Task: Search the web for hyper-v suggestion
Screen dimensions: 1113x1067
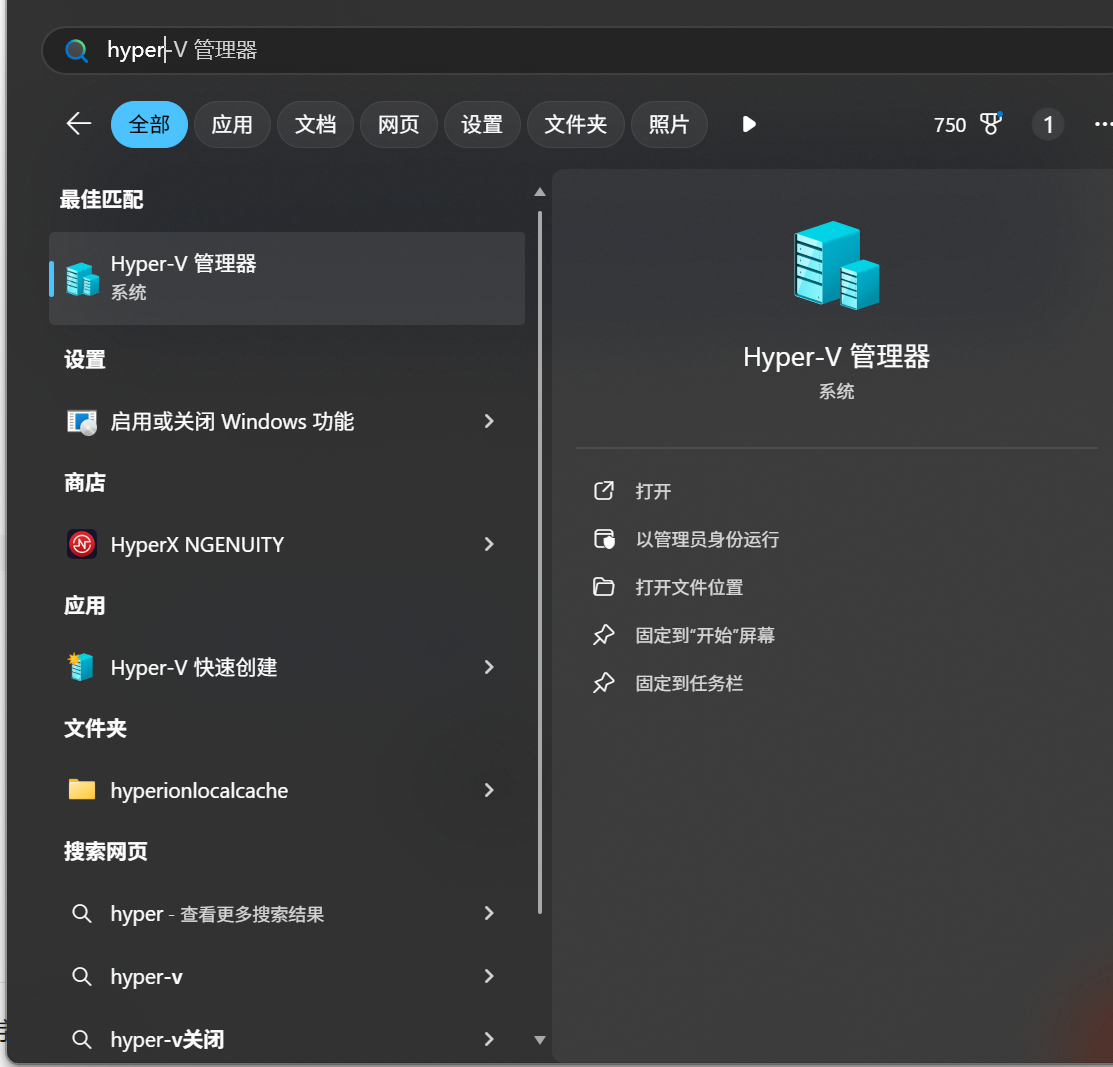Action: (287, 977)
